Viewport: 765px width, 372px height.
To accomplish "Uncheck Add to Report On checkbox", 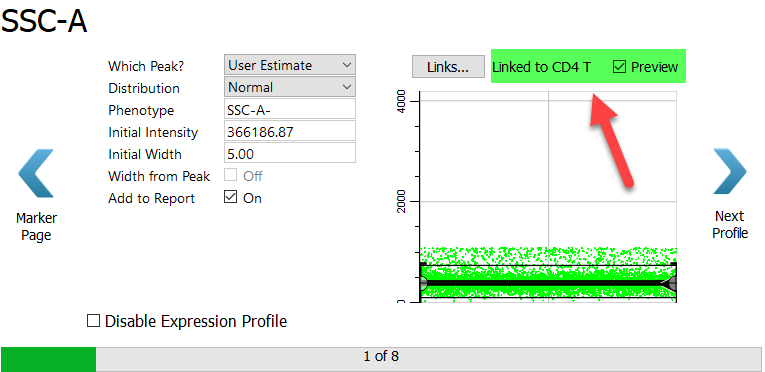I will coord(230,198).
